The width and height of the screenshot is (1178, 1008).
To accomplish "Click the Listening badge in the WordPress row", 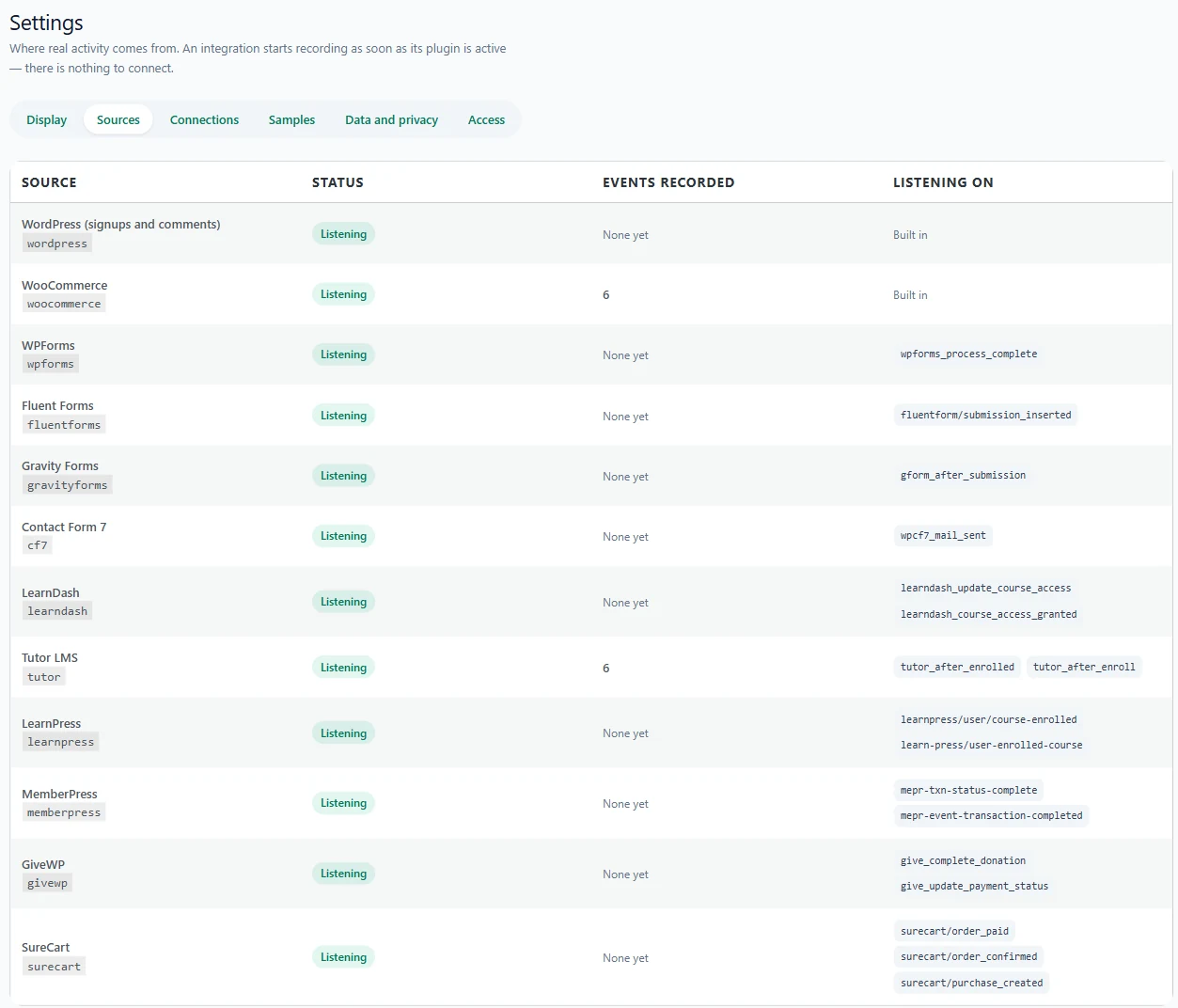I will click(343, 234).
